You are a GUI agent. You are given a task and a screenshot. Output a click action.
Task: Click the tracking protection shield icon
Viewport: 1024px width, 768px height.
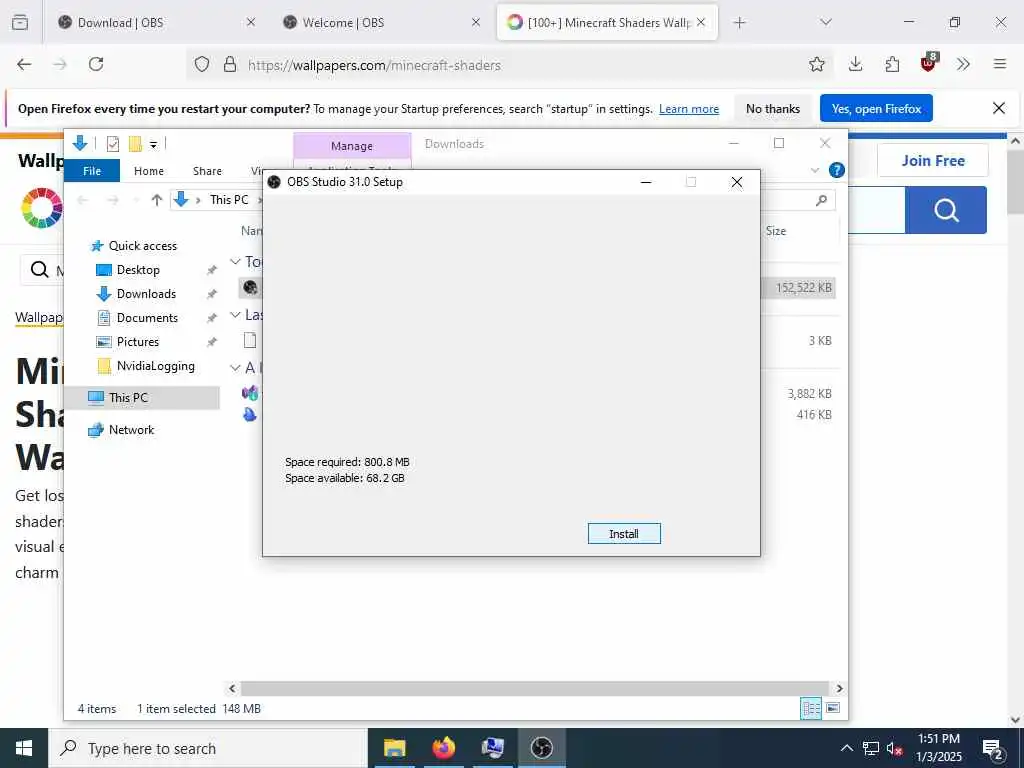pyautogui.click(x=202, y=64)
